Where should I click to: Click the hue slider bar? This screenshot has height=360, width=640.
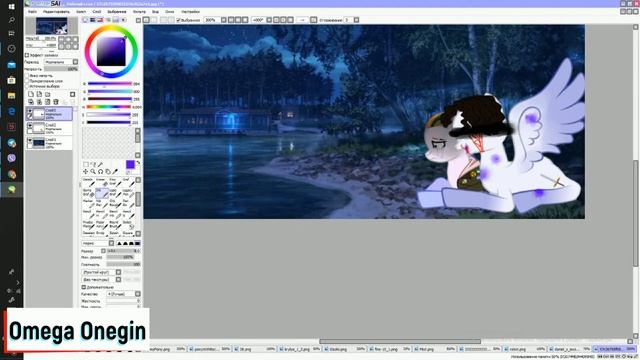point(109,107)
